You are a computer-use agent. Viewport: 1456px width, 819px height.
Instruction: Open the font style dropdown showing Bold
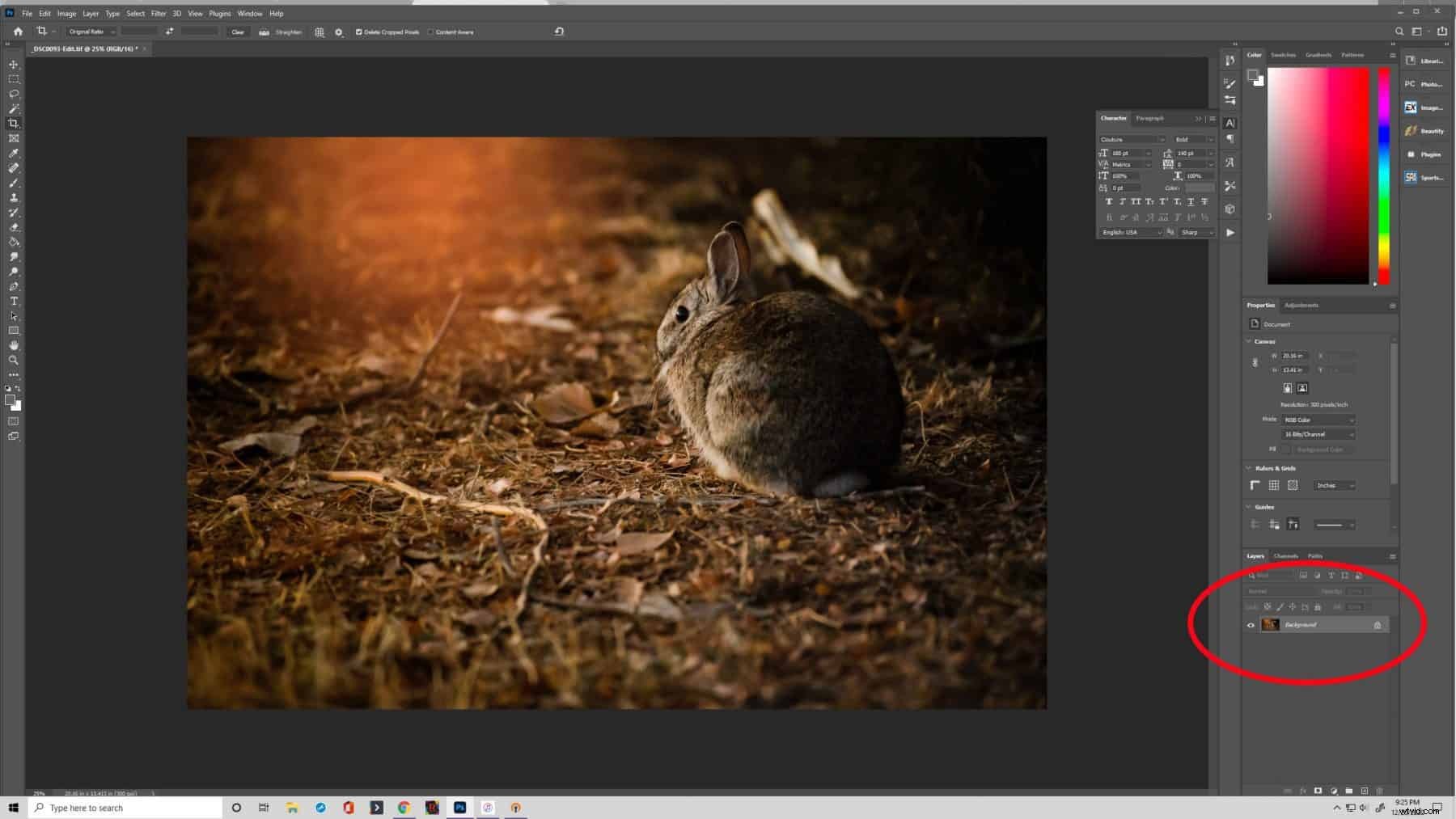[1192, 139]
